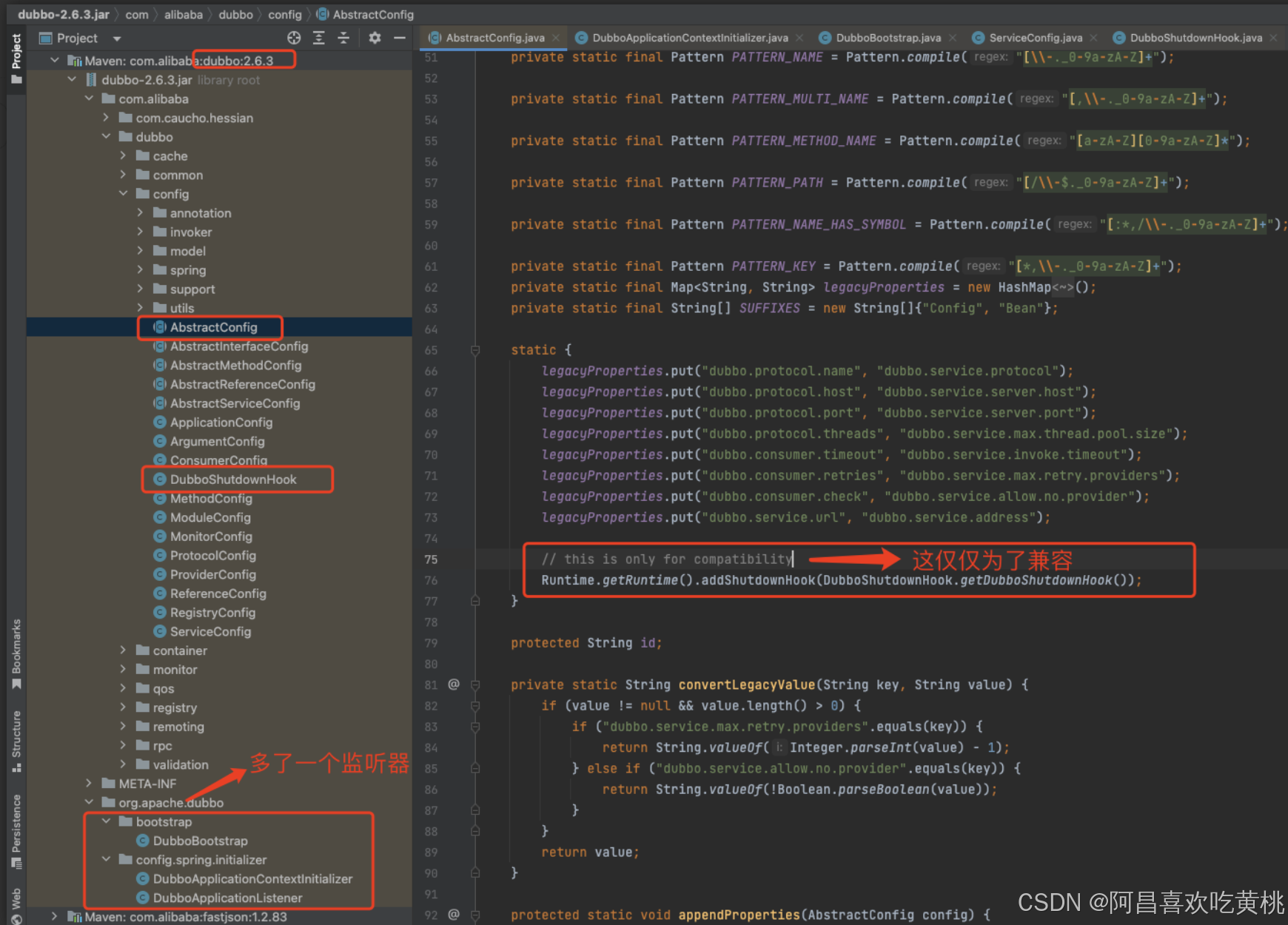The width and height of the screenshot is (1288, 925).
Task: Close the ServiceConfig.java tab
Action: (x=1094, y=38)
